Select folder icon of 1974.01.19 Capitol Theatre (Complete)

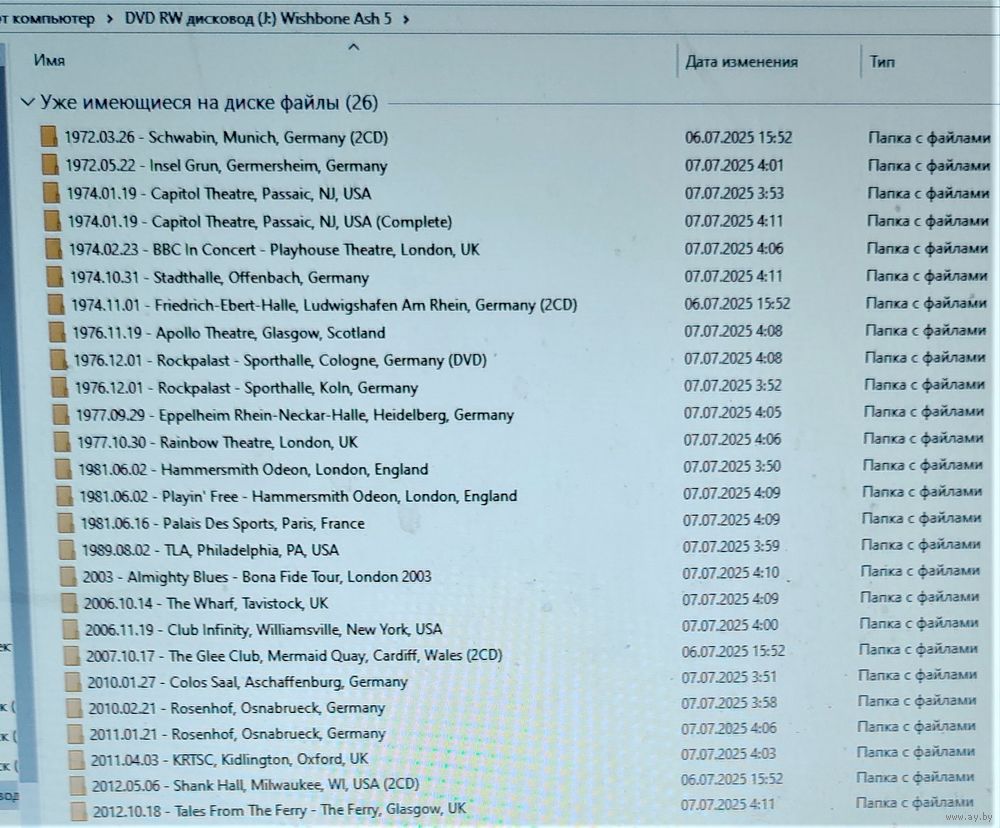[x=52, y=221]
